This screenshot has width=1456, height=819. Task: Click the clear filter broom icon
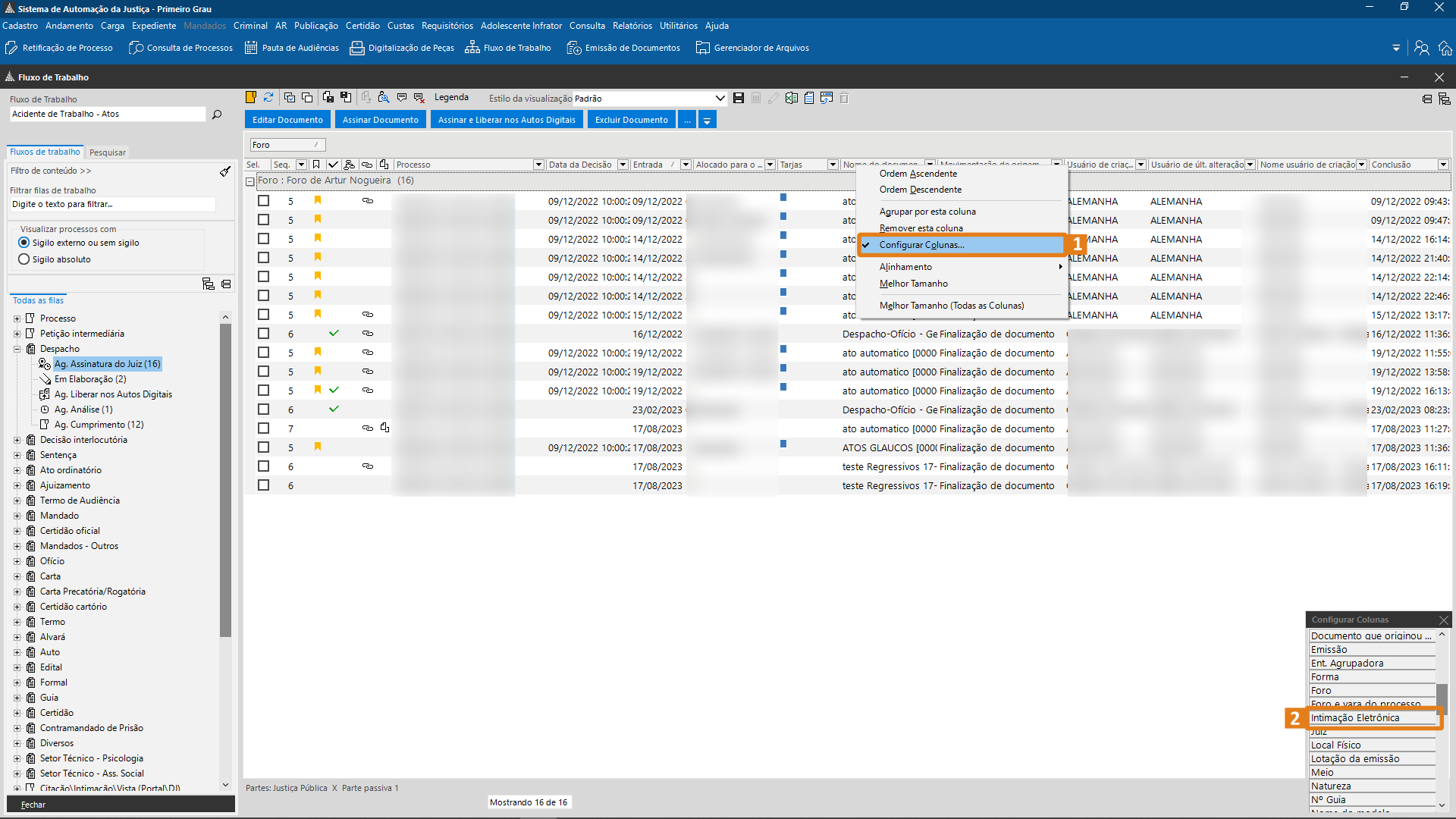(225, 171)
